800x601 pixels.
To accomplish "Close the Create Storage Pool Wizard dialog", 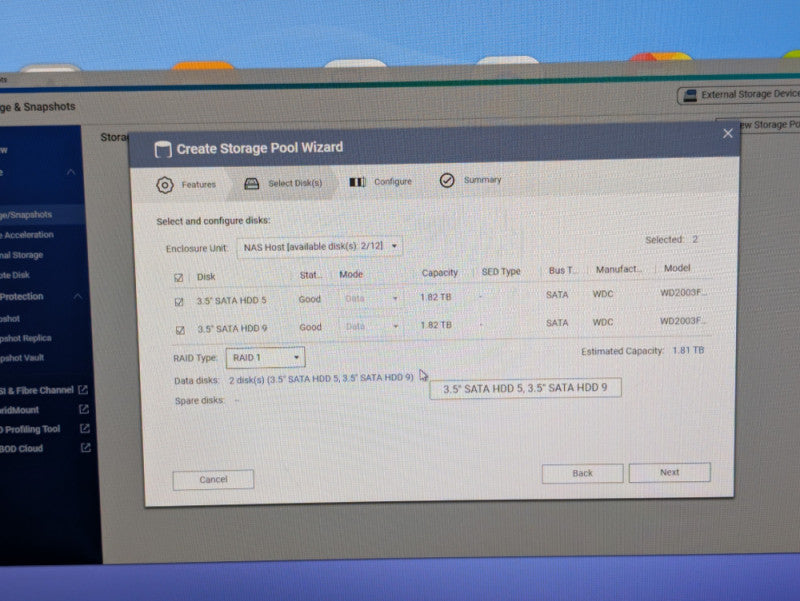I will coord(728,133).
